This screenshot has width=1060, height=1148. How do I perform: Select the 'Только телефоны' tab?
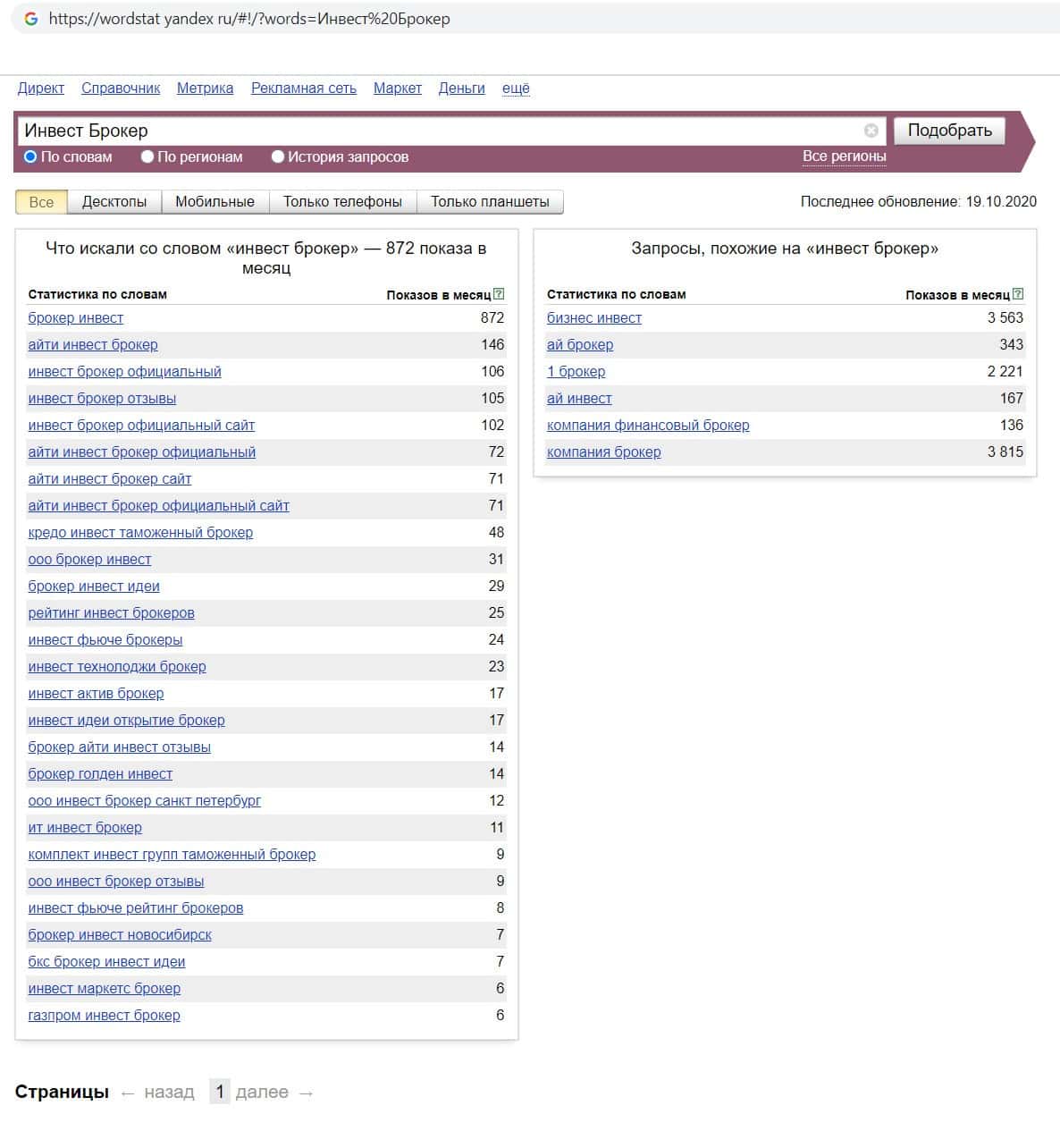click(342, 202)
